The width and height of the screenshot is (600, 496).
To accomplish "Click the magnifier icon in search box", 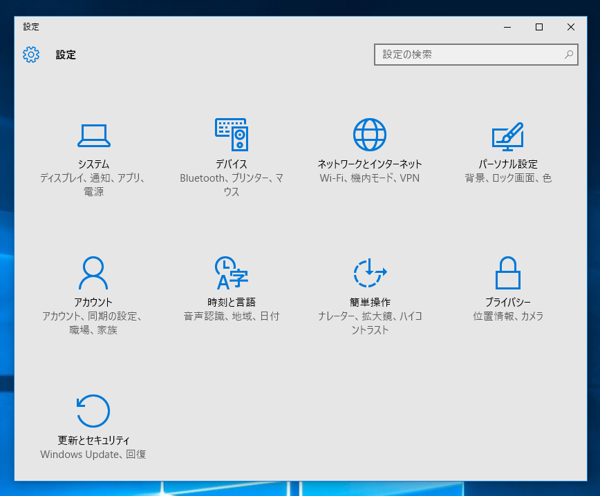I will point(569,55).
